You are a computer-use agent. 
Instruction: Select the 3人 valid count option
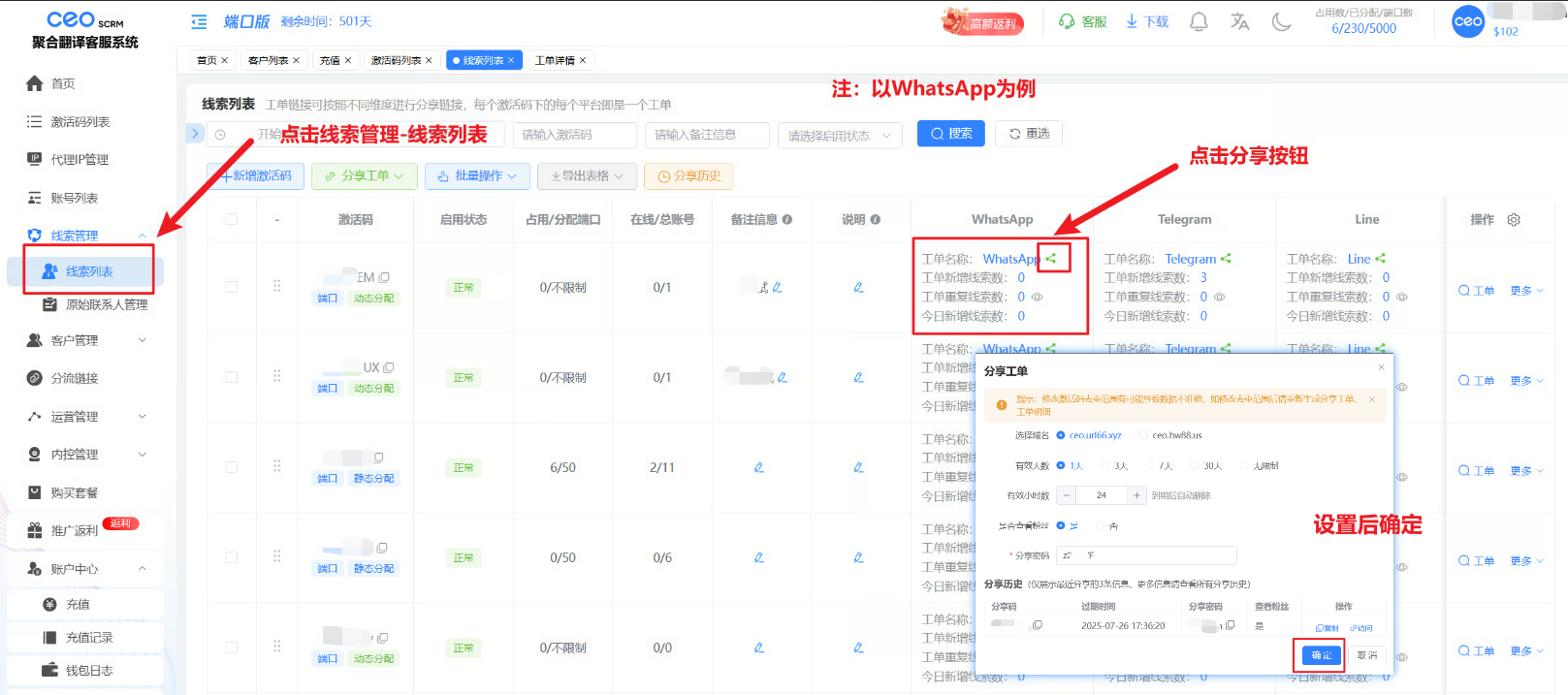(1105, 466)
